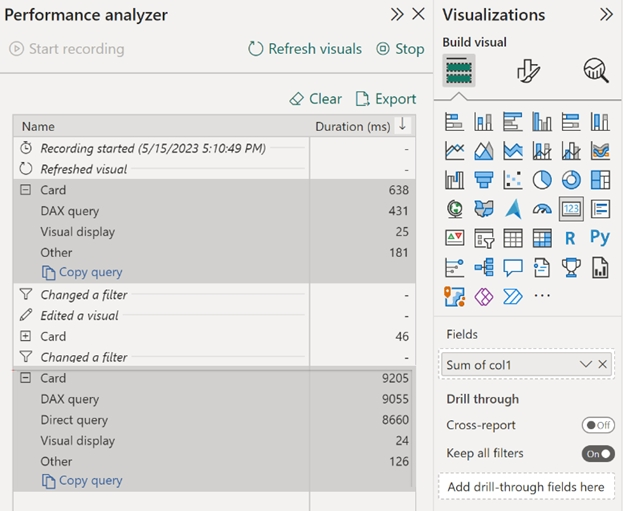This screenshot has height=511, width=623.
Task: Open Sum of col1 field dropdown
Action: point(585,364)
